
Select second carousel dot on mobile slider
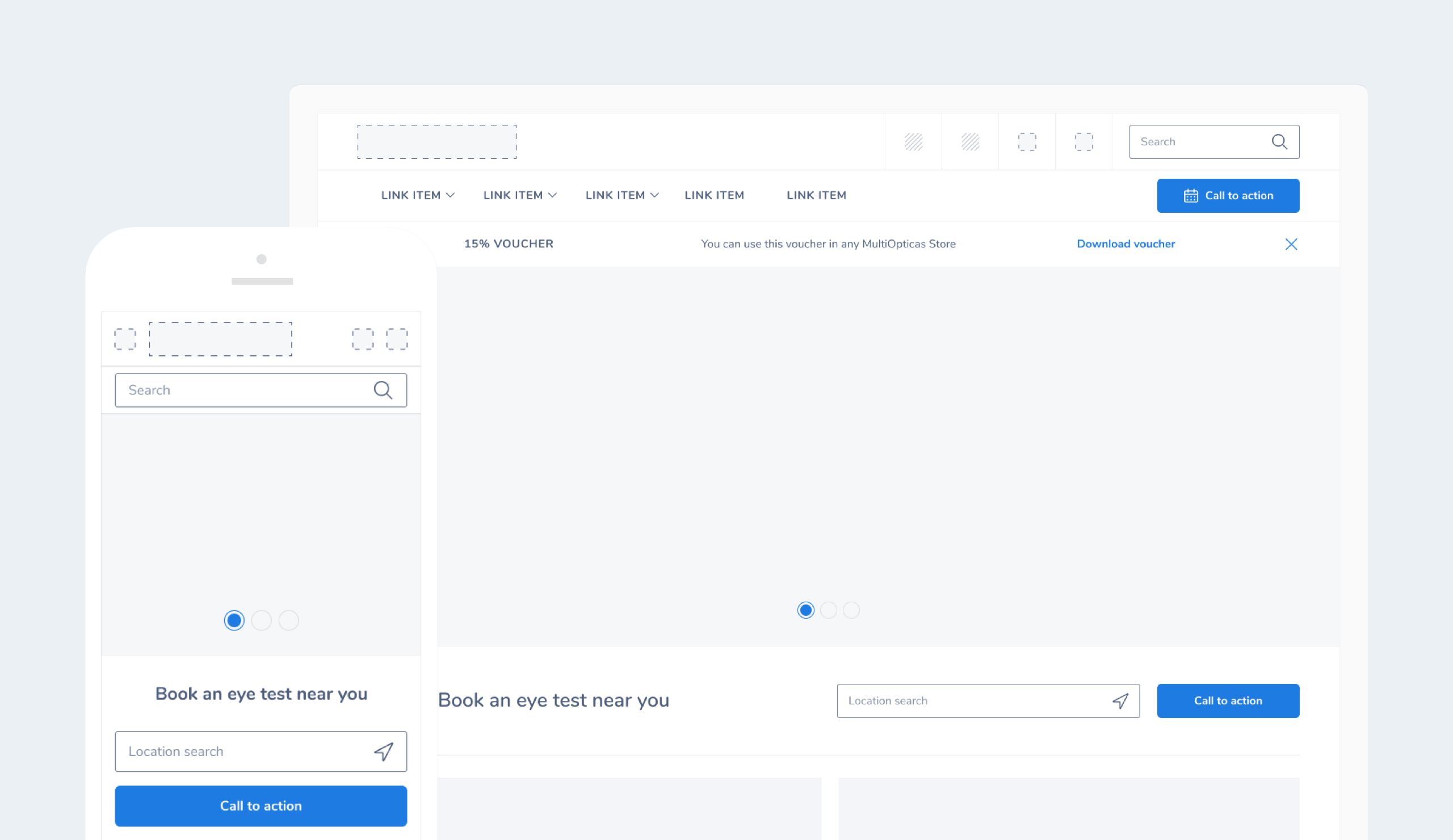(x=261, y=620)
